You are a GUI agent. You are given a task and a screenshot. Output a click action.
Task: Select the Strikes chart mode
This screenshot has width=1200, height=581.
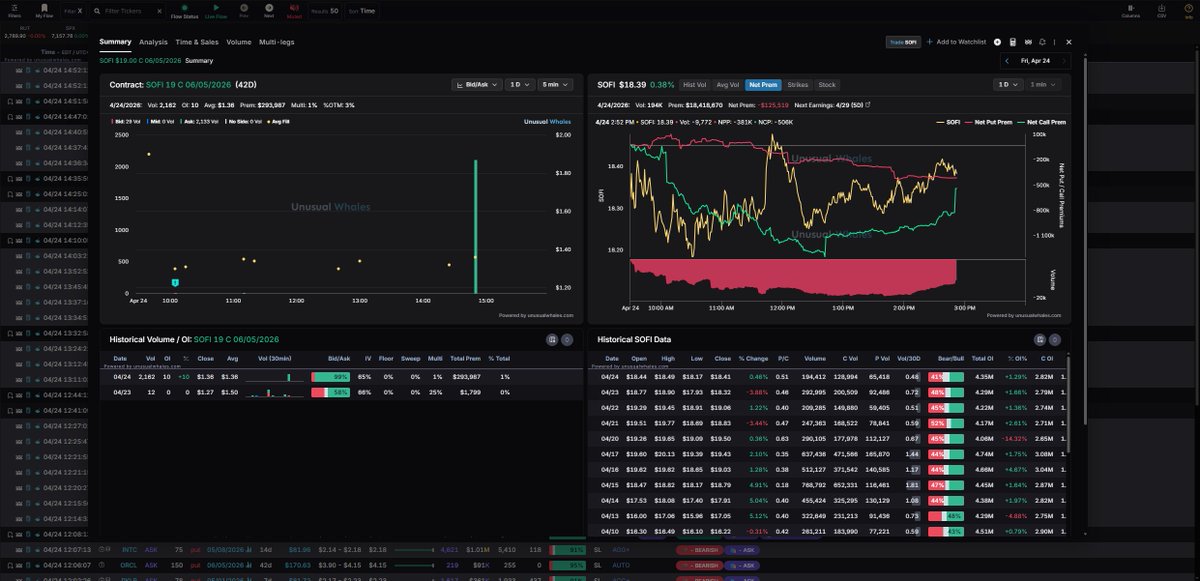[x=798, y=85]
